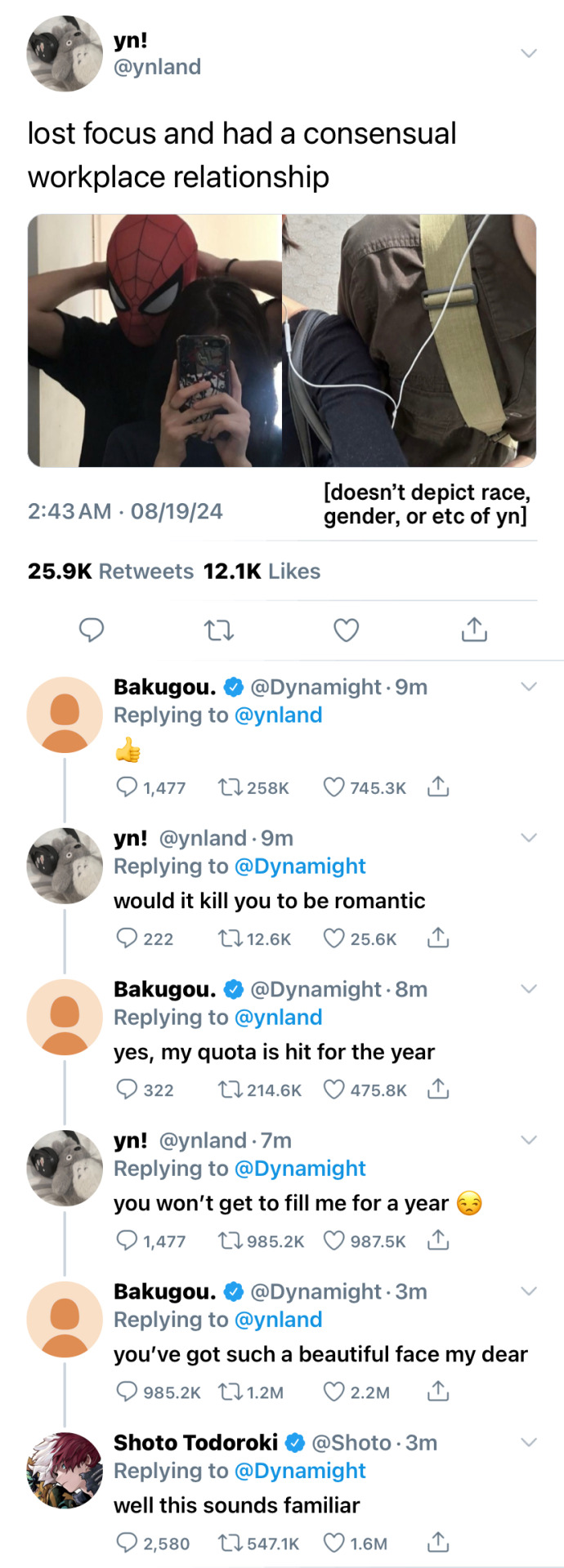Screen dimensions: 564x1568
Task: Retweet the 'beautiful face my dear' reply
Action: point(229,1392)
